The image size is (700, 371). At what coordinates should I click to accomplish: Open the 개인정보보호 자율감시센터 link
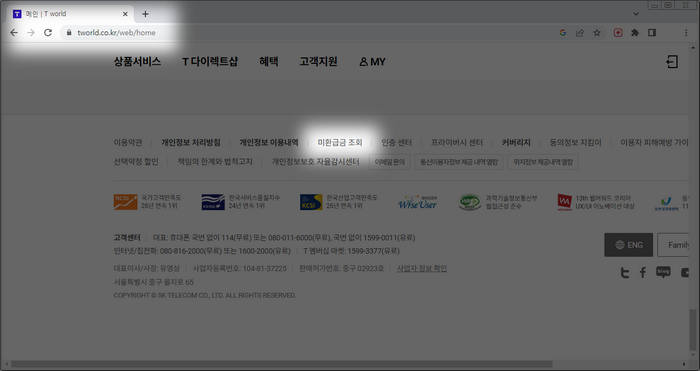316,162
